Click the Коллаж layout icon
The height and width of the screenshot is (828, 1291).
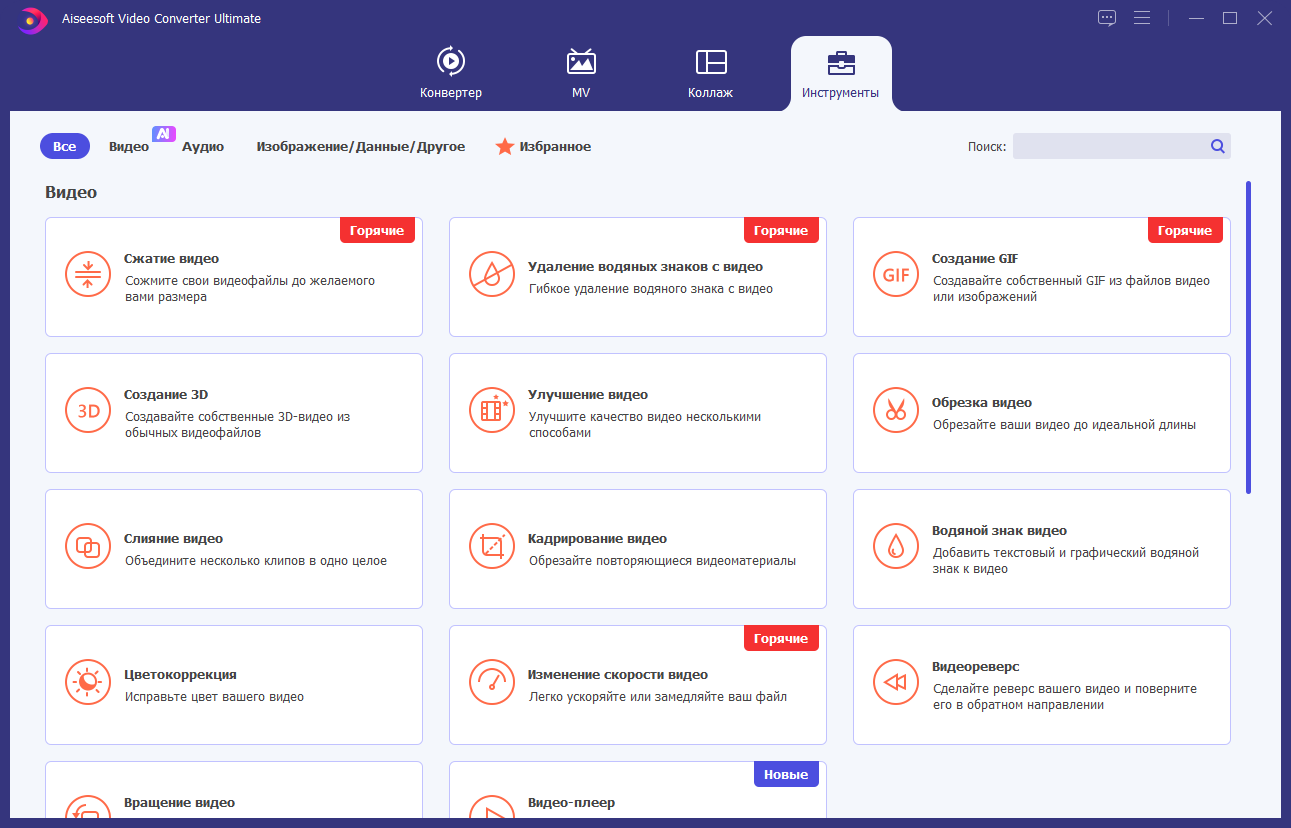711,61
